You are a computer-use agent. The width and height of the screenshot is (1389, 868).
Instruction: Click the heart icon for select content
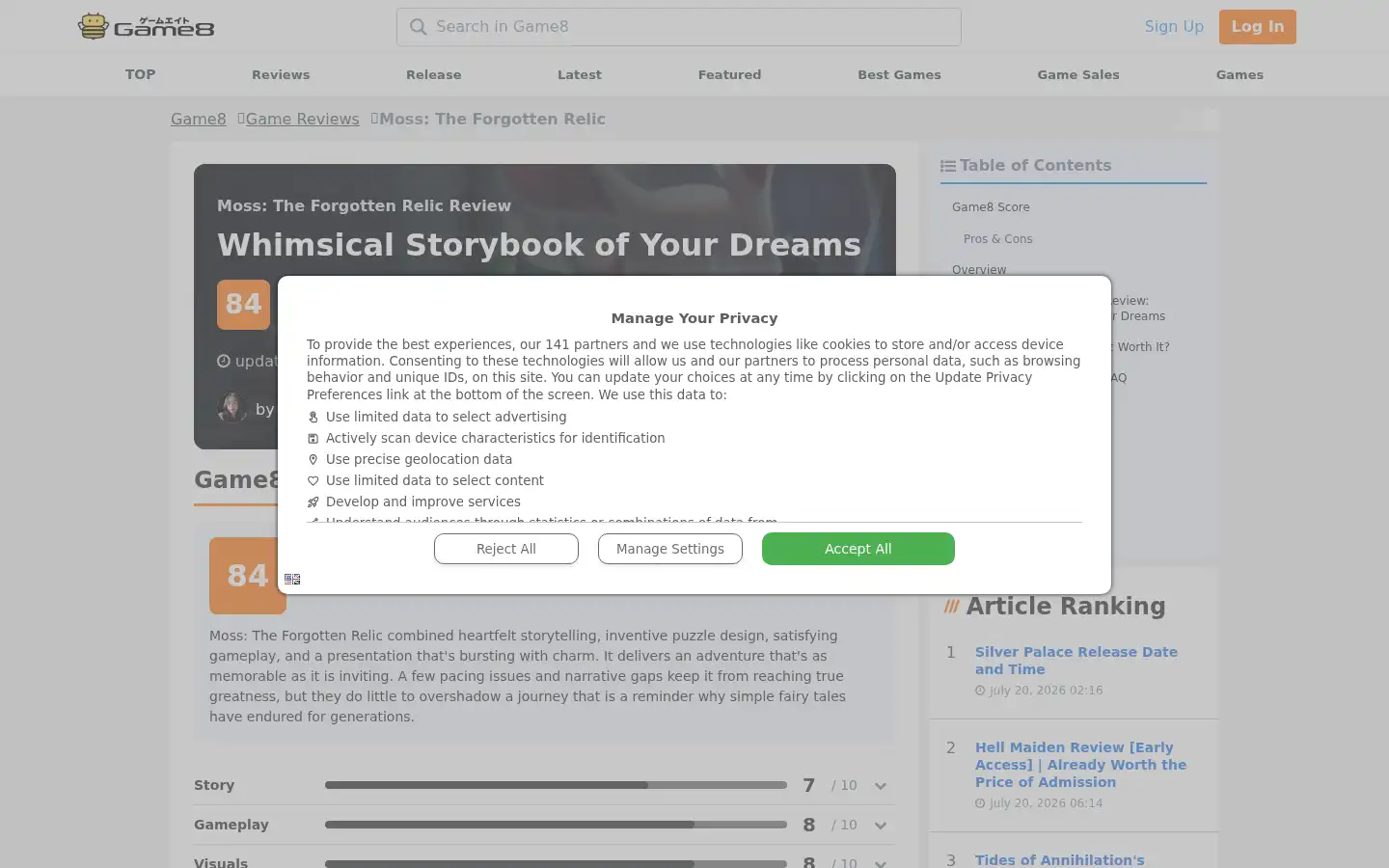tap(313, 481)
